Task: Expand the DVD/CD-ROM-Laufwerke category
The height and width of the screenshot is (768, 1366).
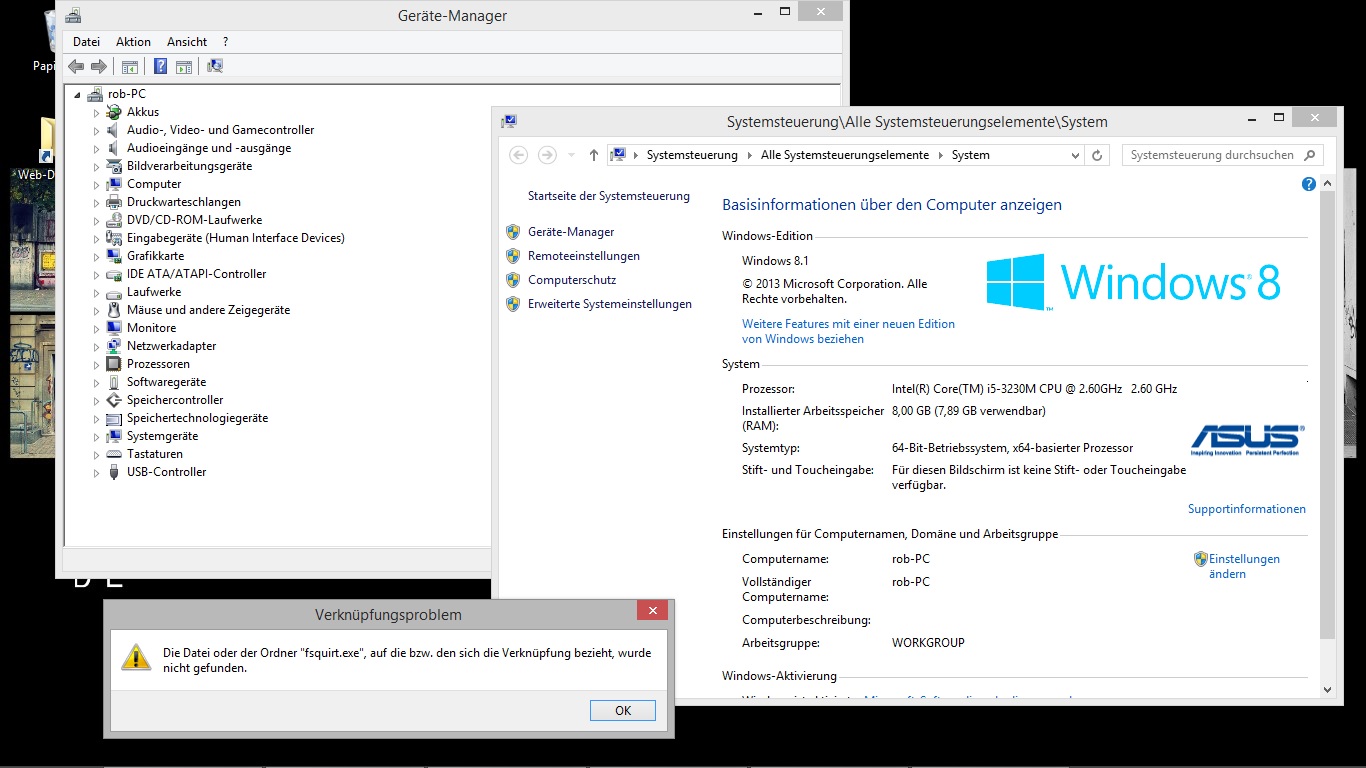Action: [x=97, y=221]
